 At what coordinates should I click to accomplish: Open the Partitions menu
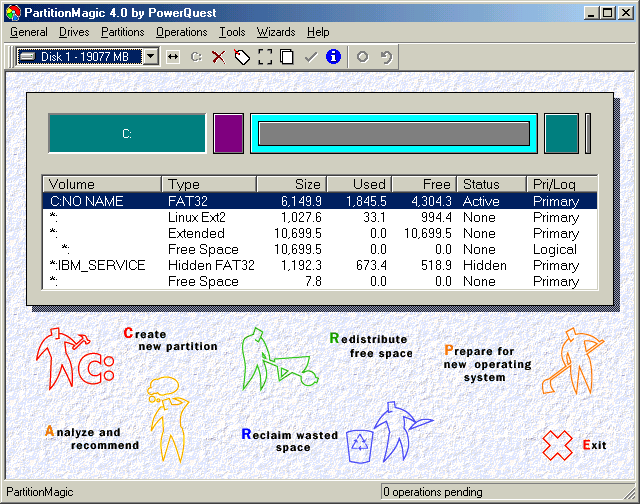pos(122,32)
